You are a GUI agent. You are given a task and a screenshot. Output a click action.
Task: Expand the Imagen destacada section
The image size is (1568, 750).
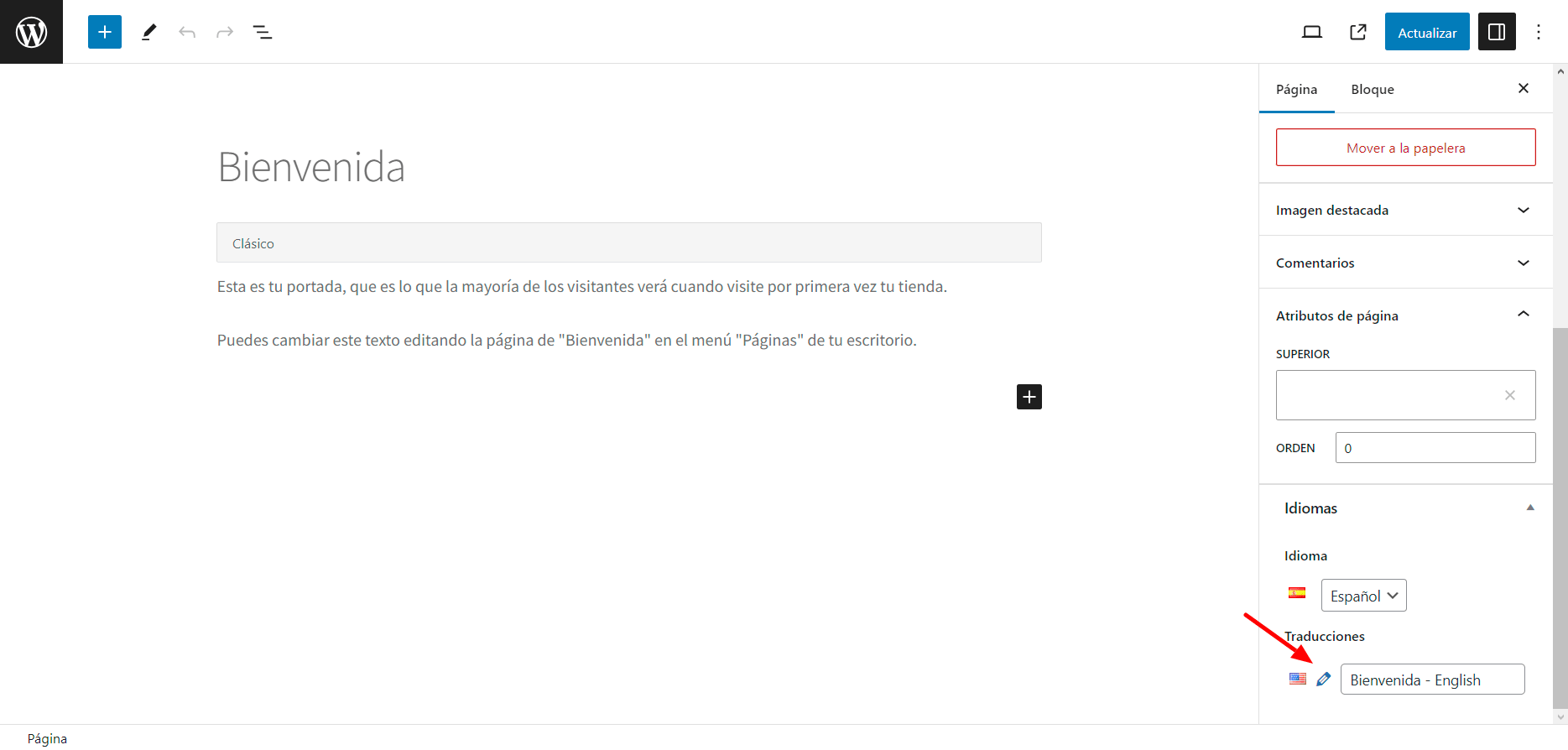1405,210
